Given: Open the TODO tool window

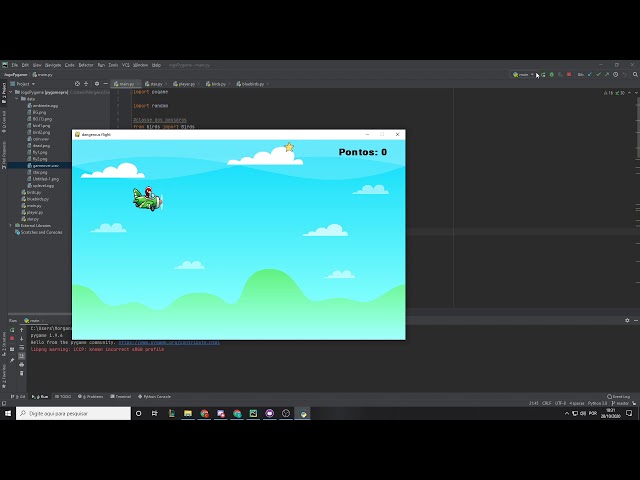Looking at the screenshot, I should pos(63,396).
